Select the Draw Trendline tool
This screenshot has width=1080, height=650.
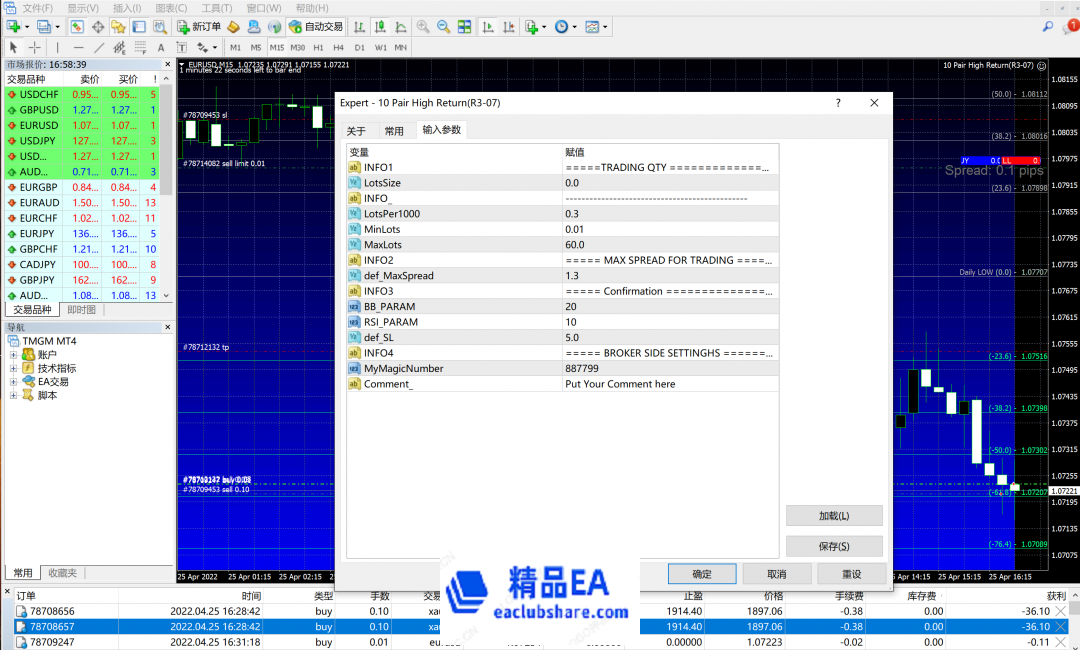[x=98, y=46]
